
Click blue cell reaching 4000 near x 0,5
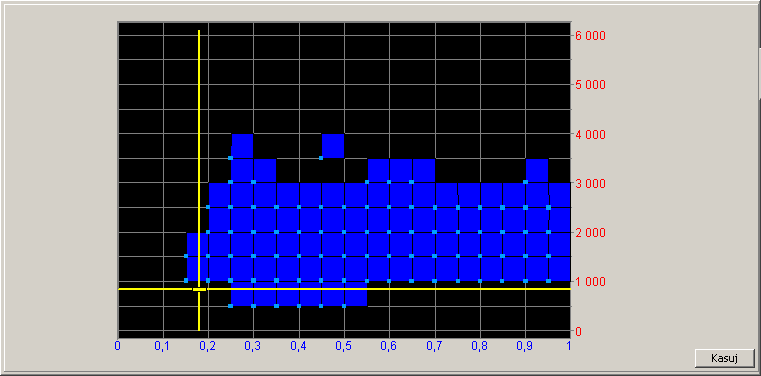(x=333, y=146)
